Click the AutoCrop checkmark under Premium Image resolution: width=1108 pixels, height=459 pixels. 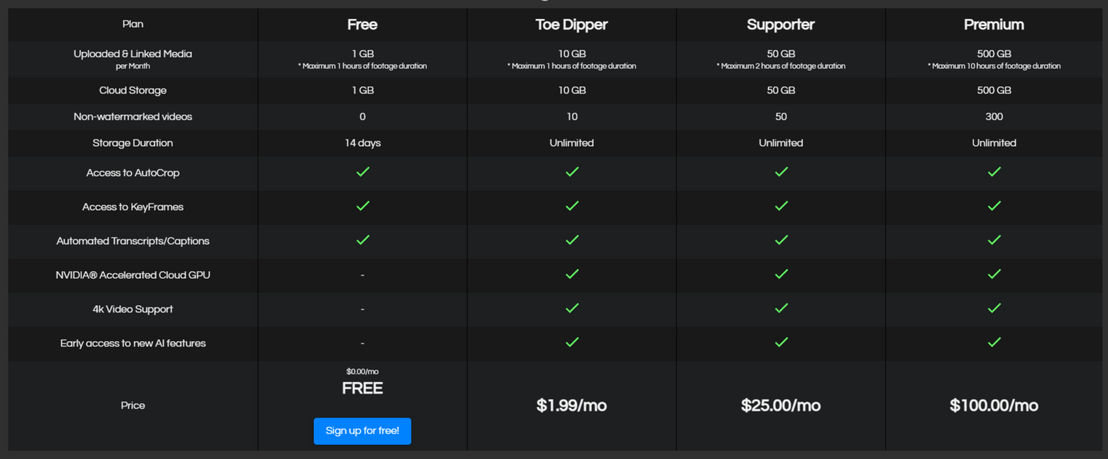tap(994, 172)
